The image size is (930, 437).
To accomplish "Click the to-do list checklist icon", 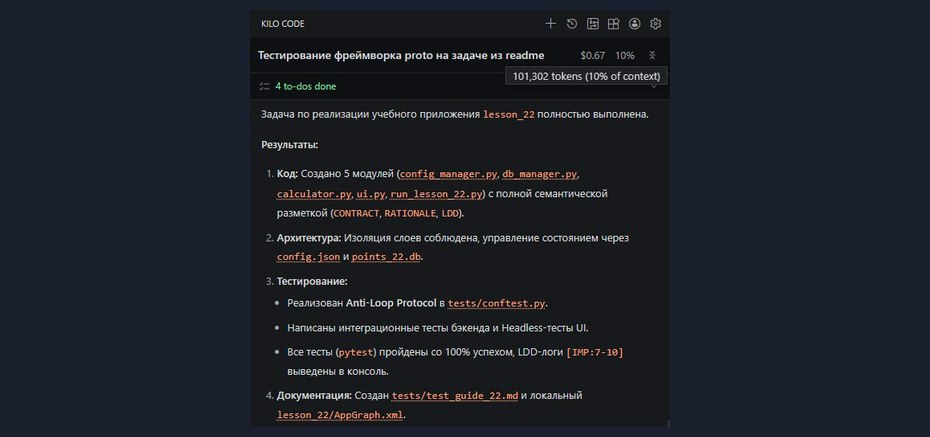I will pyautogui.click(x=265, y=87).
